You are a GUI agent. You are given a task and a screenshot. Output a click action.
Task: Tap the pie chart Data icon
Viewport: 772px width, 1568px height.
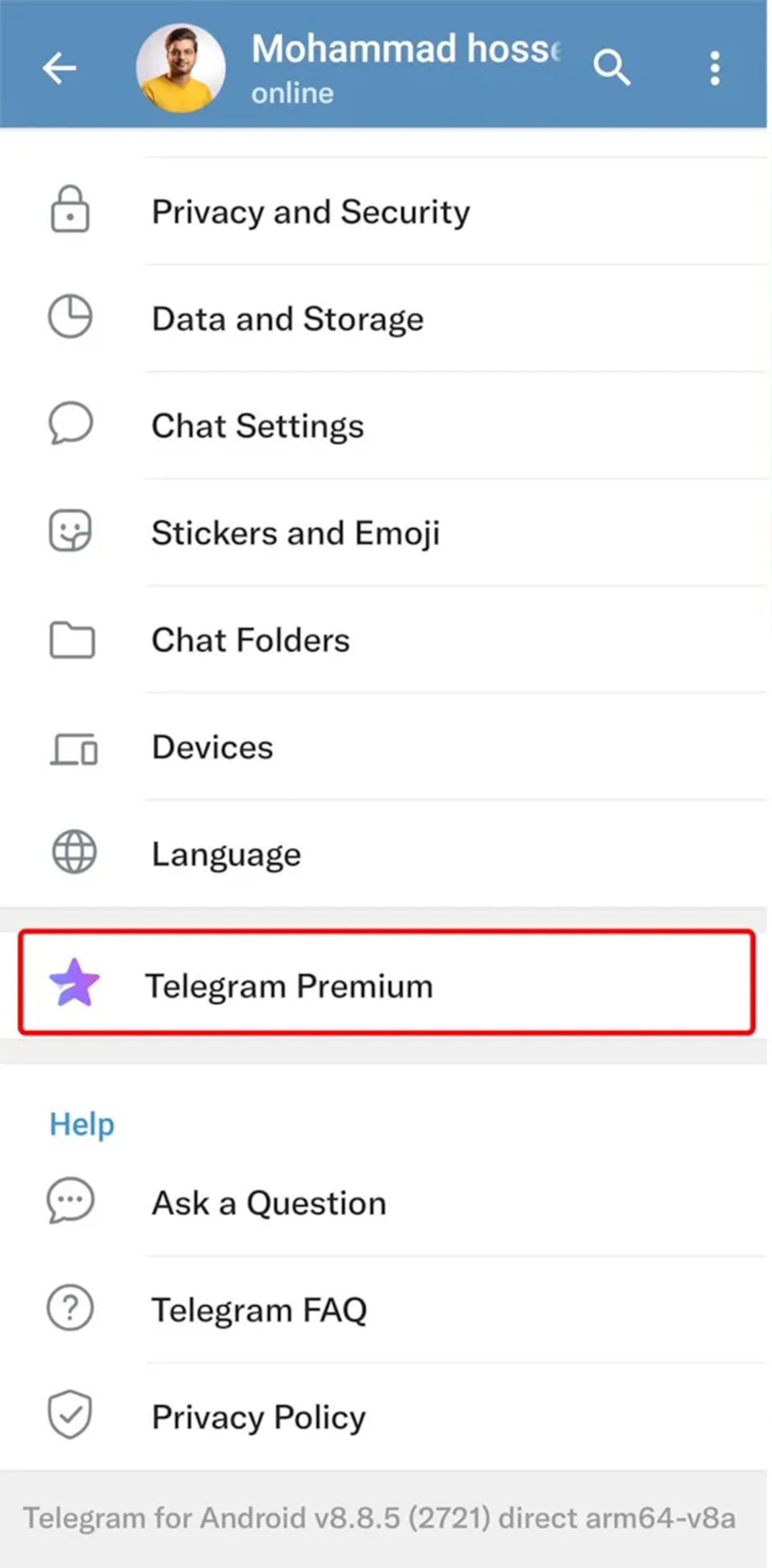(70, 316)
